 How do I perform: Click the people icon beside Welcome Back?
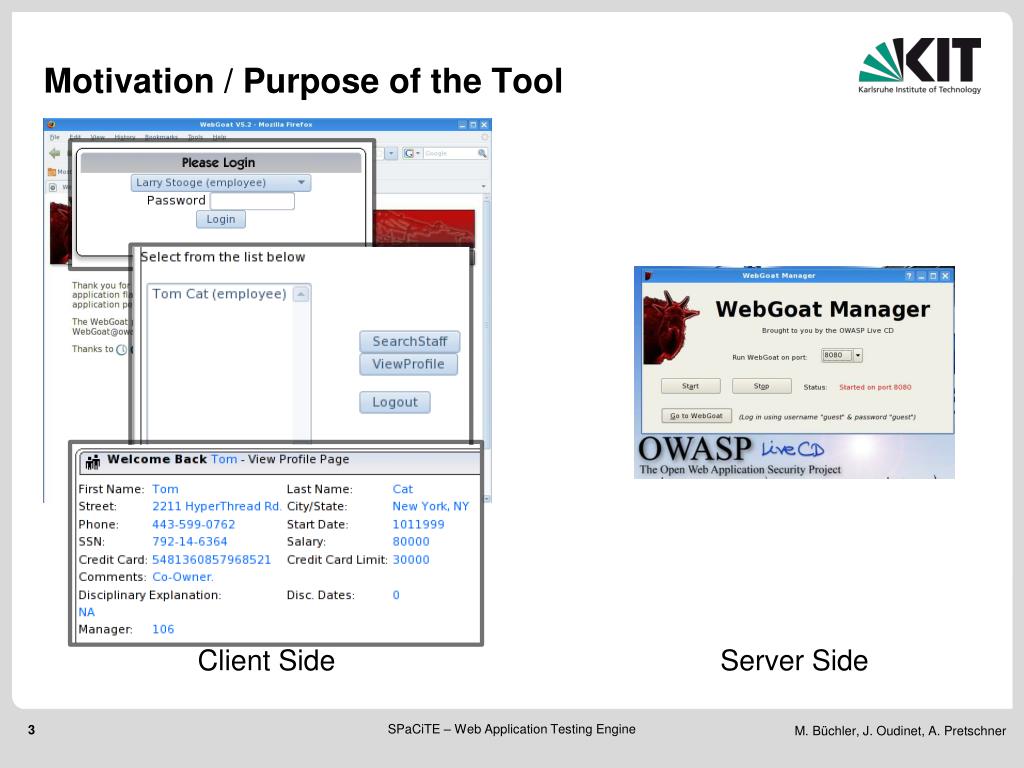(x=93, y=461)
